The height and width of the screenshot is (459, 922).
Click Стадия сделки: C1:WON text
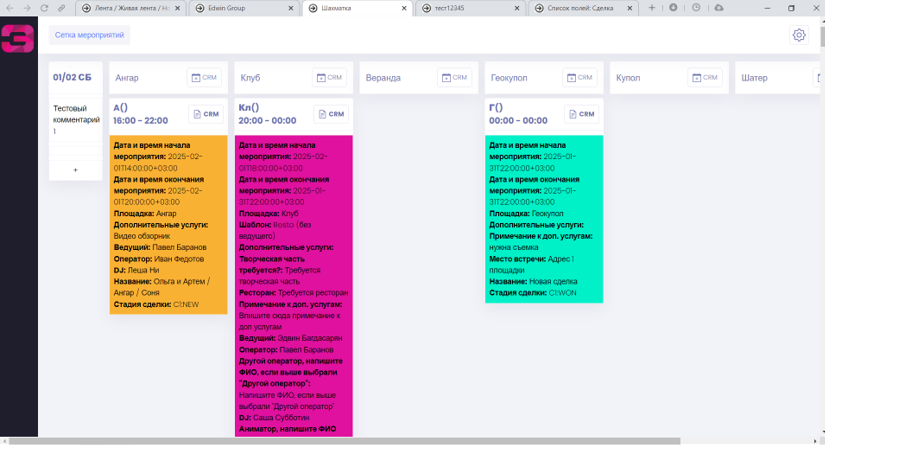pyautogui.click(x=533, y=293)
